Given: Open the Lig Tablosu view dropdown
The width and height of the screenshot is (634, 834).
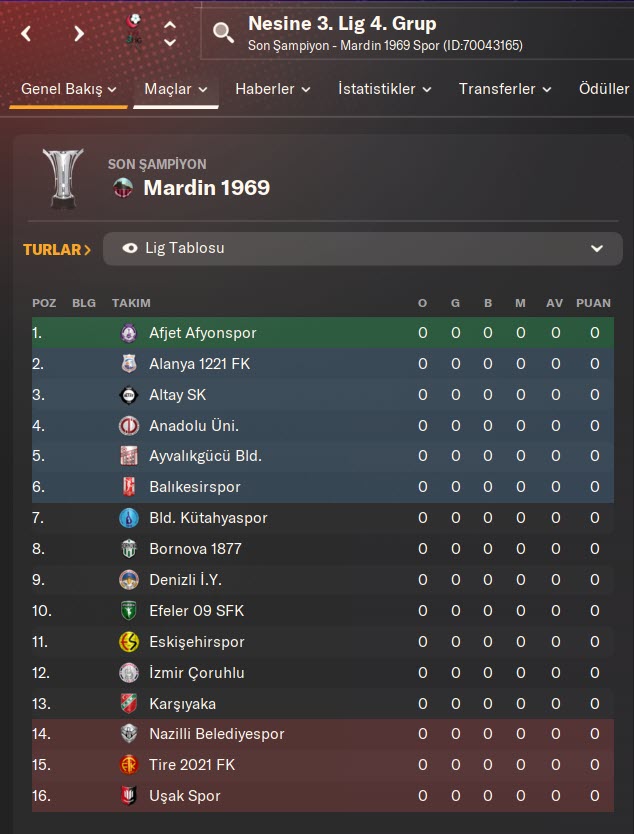Looking at the screenshot, I should click(362, 249).
